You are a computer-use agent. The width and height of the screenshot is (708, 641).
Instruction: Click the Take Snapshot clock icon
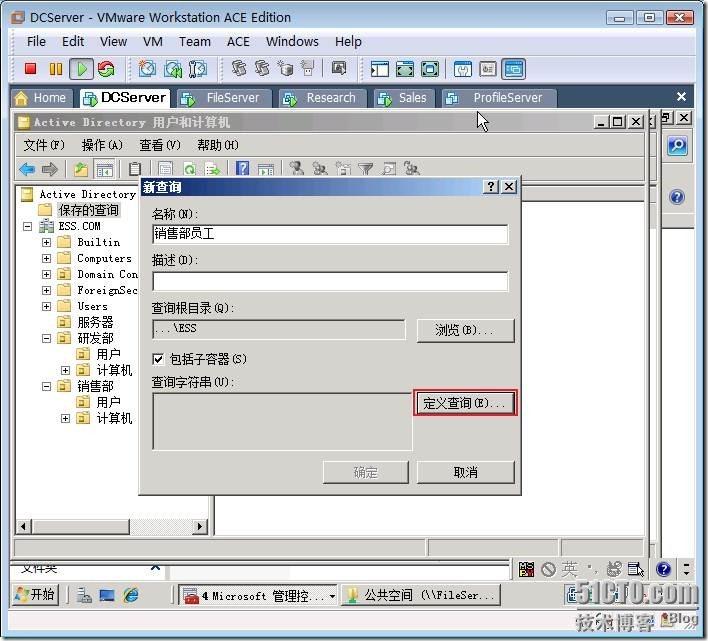(x=147, y=69)
